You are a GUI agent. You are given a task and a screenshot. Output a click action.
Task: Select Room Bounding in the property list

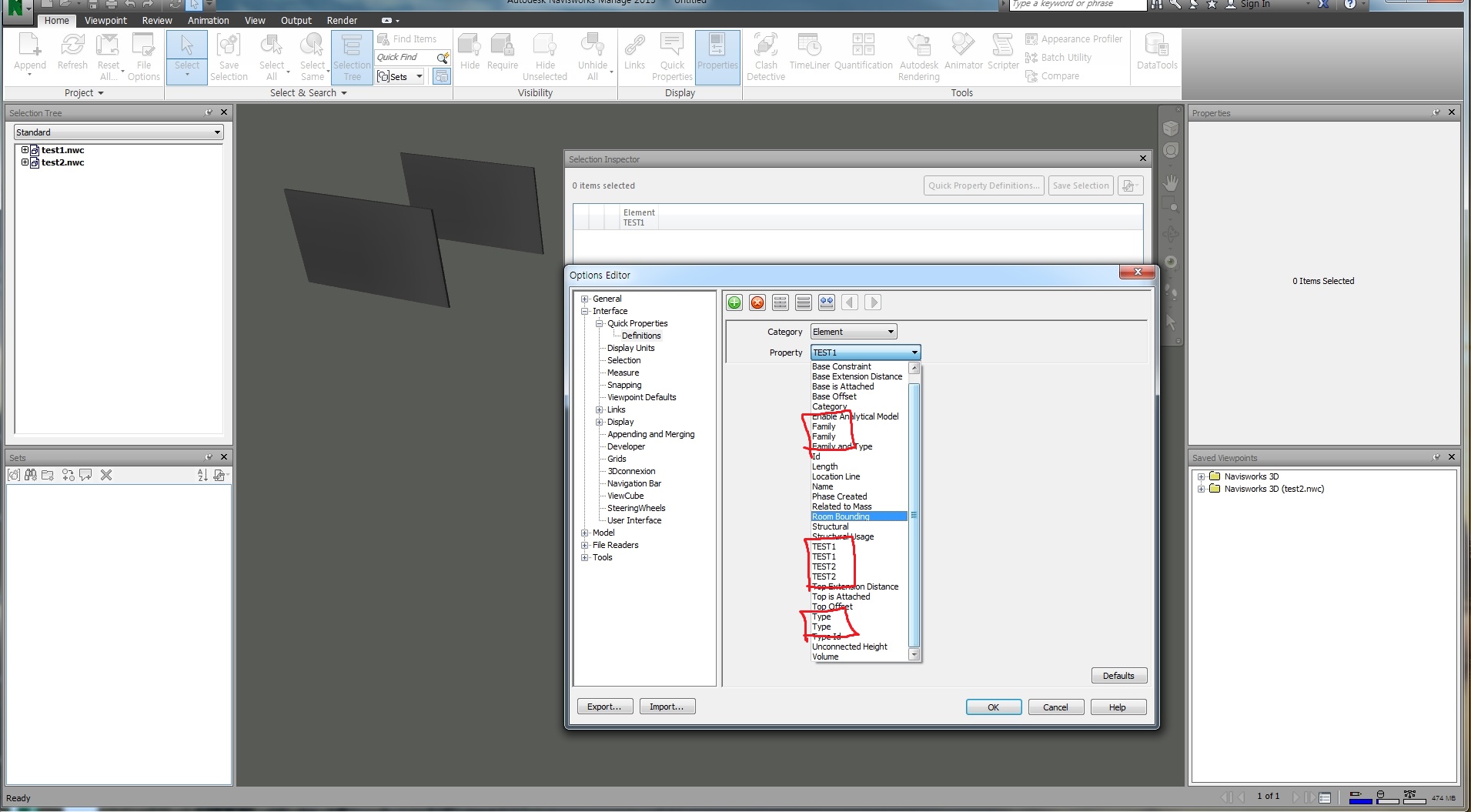[x=859, y=516]
